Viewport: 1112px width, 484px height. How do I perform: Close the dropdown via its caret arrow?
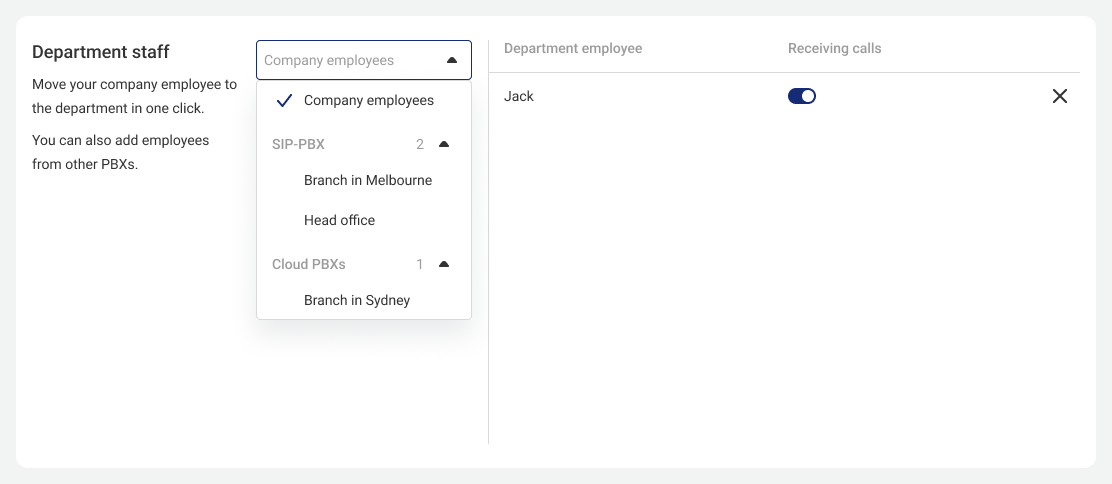pyautogui.click(x=452, y=60)
